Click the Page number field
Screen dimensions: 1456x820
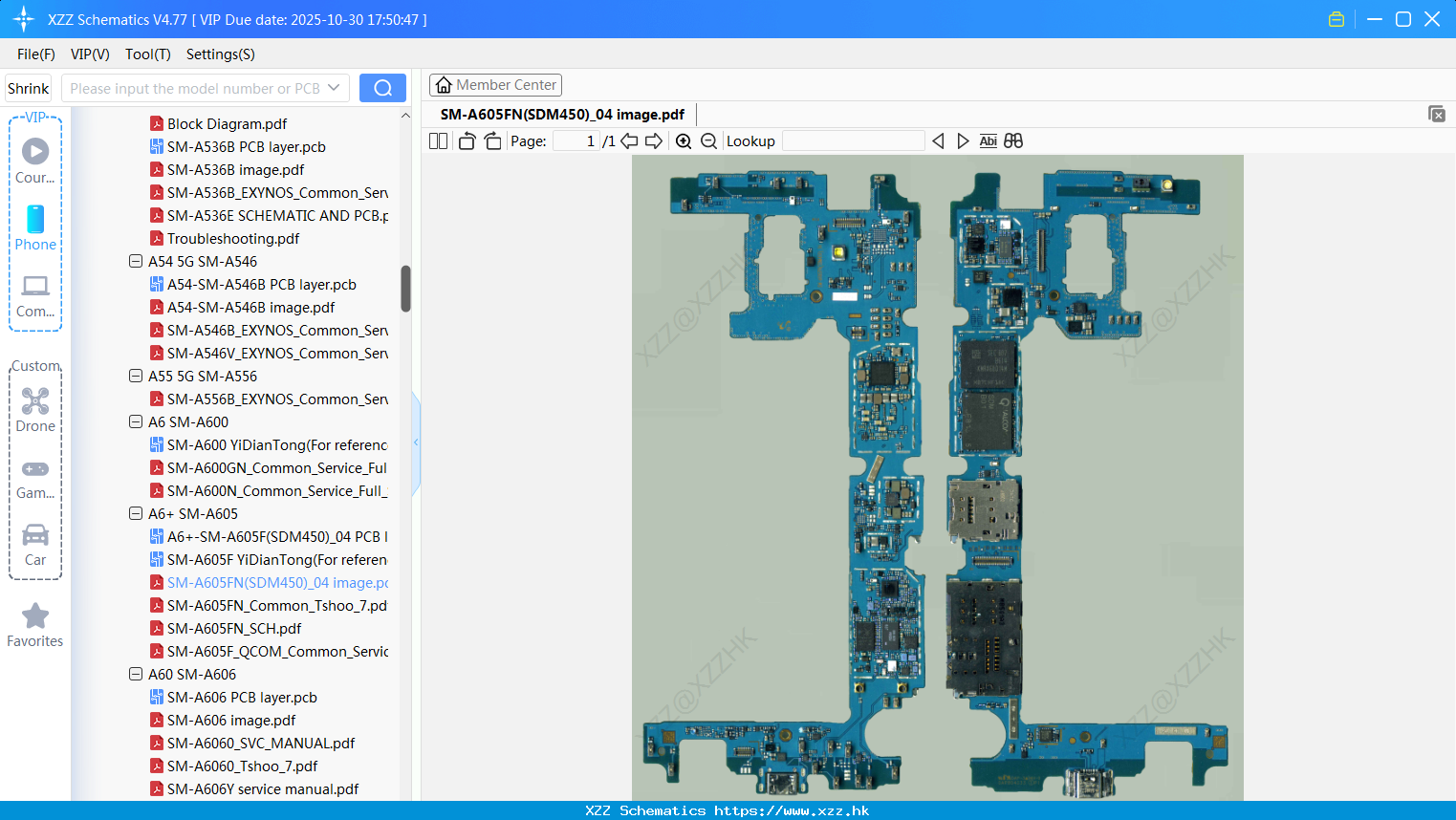(x=577, y=140)
